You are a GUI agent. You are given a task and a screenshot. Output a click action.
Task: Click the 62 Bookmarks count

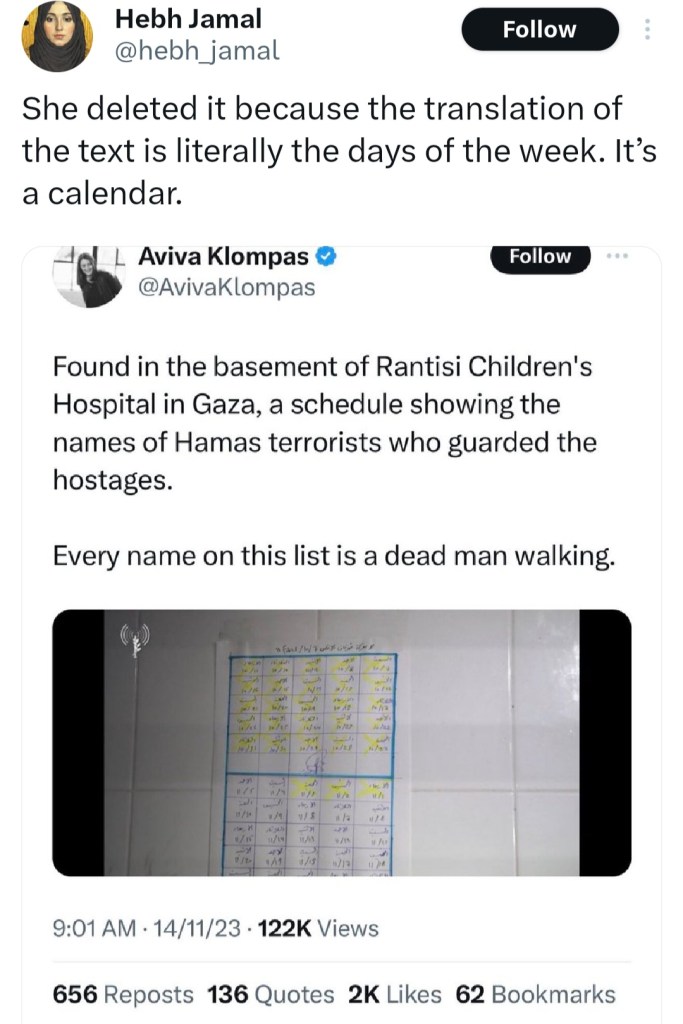[535, 994]
